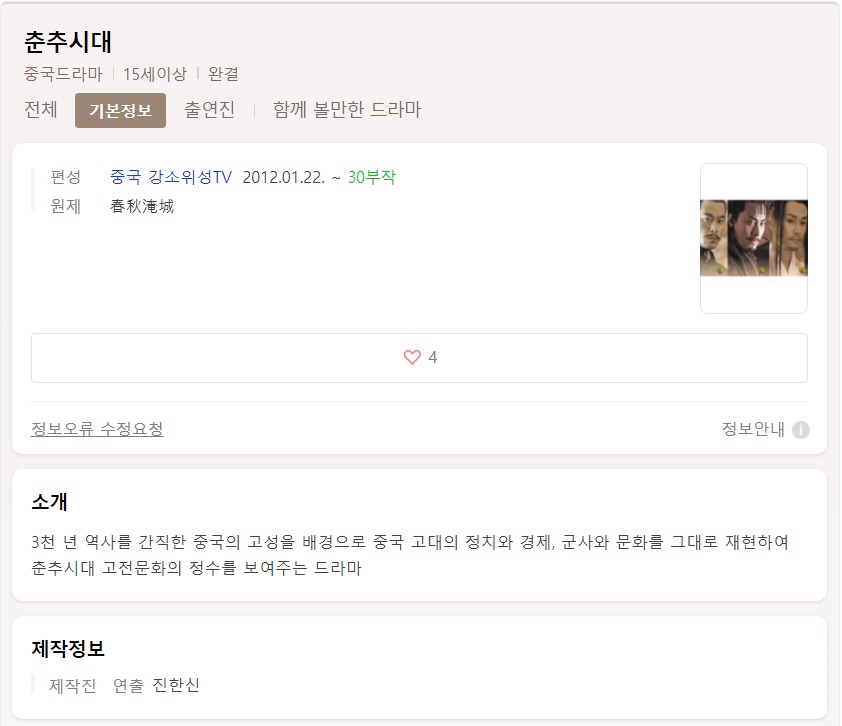
Task: Click the drama poster thumbnail
Action: pyautogui.click(x=754, y=238)
